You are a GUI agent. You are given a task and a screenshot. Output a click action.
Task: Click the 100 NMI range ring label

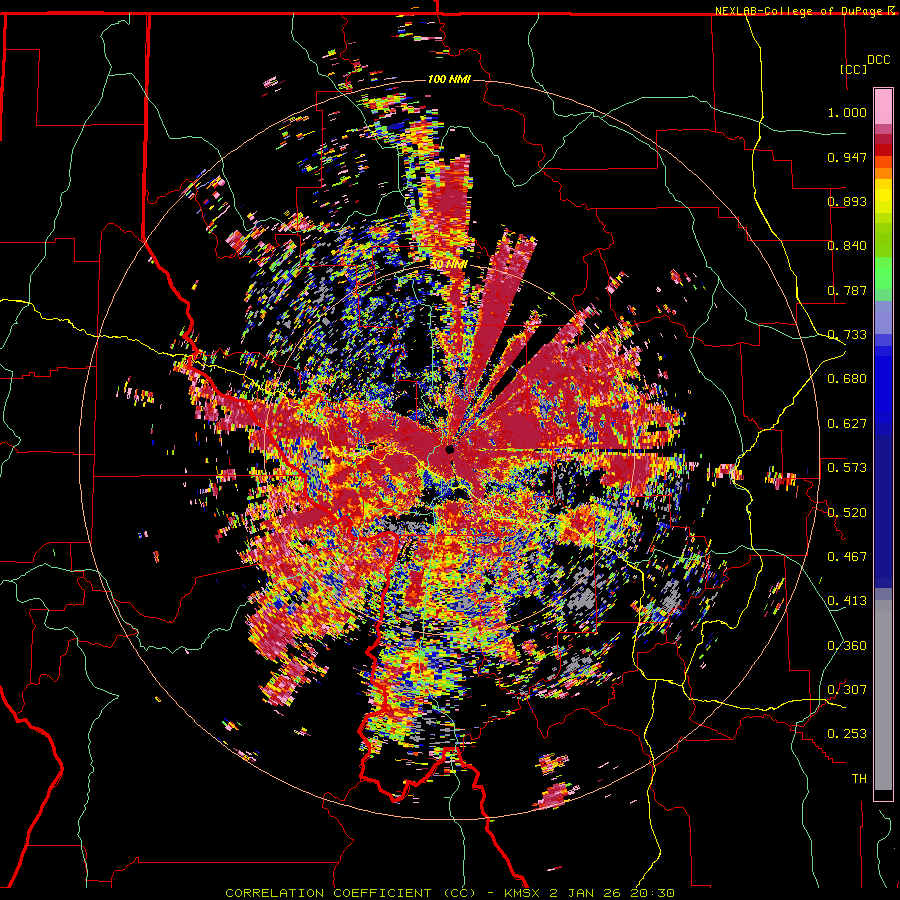click(449, 79)
